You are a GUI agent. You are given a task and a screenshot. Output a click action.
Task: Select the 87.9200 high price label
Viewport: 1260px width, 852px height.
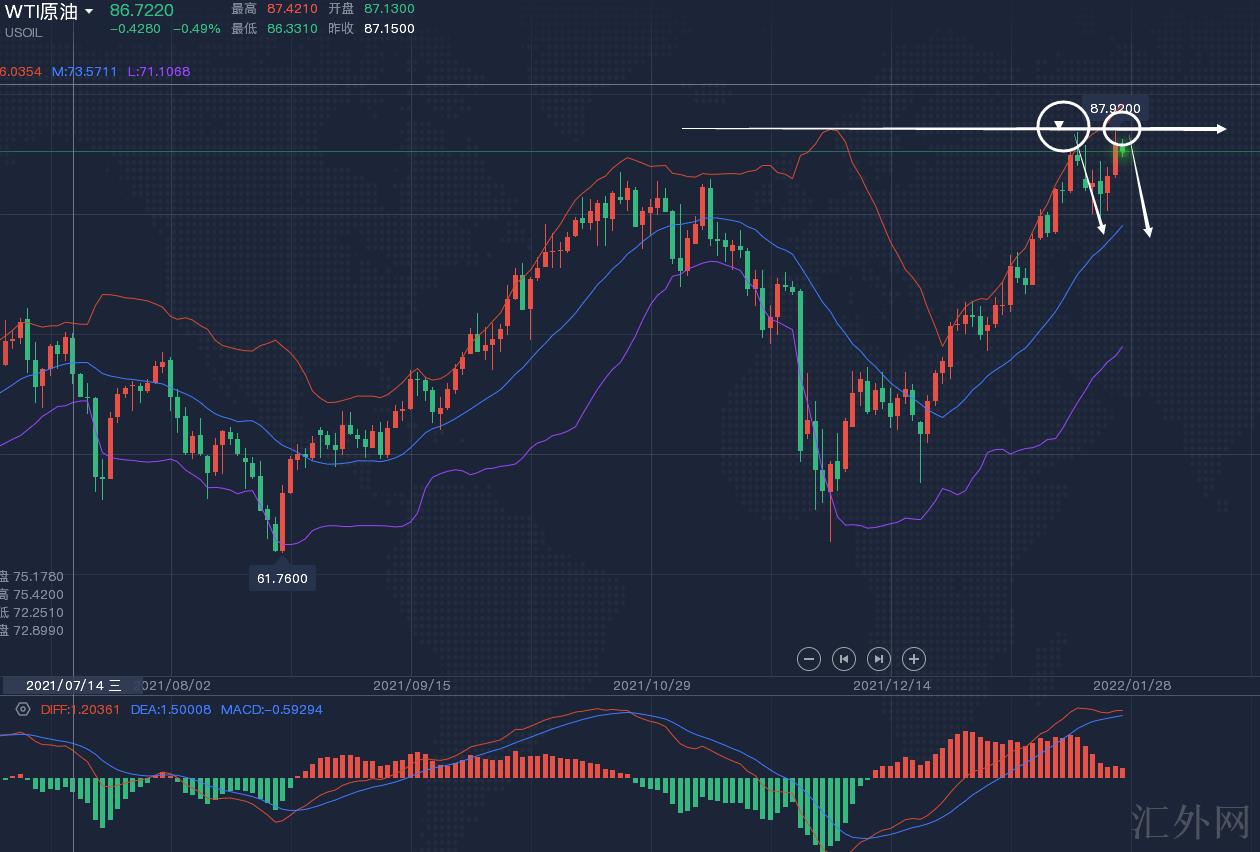1115,108
